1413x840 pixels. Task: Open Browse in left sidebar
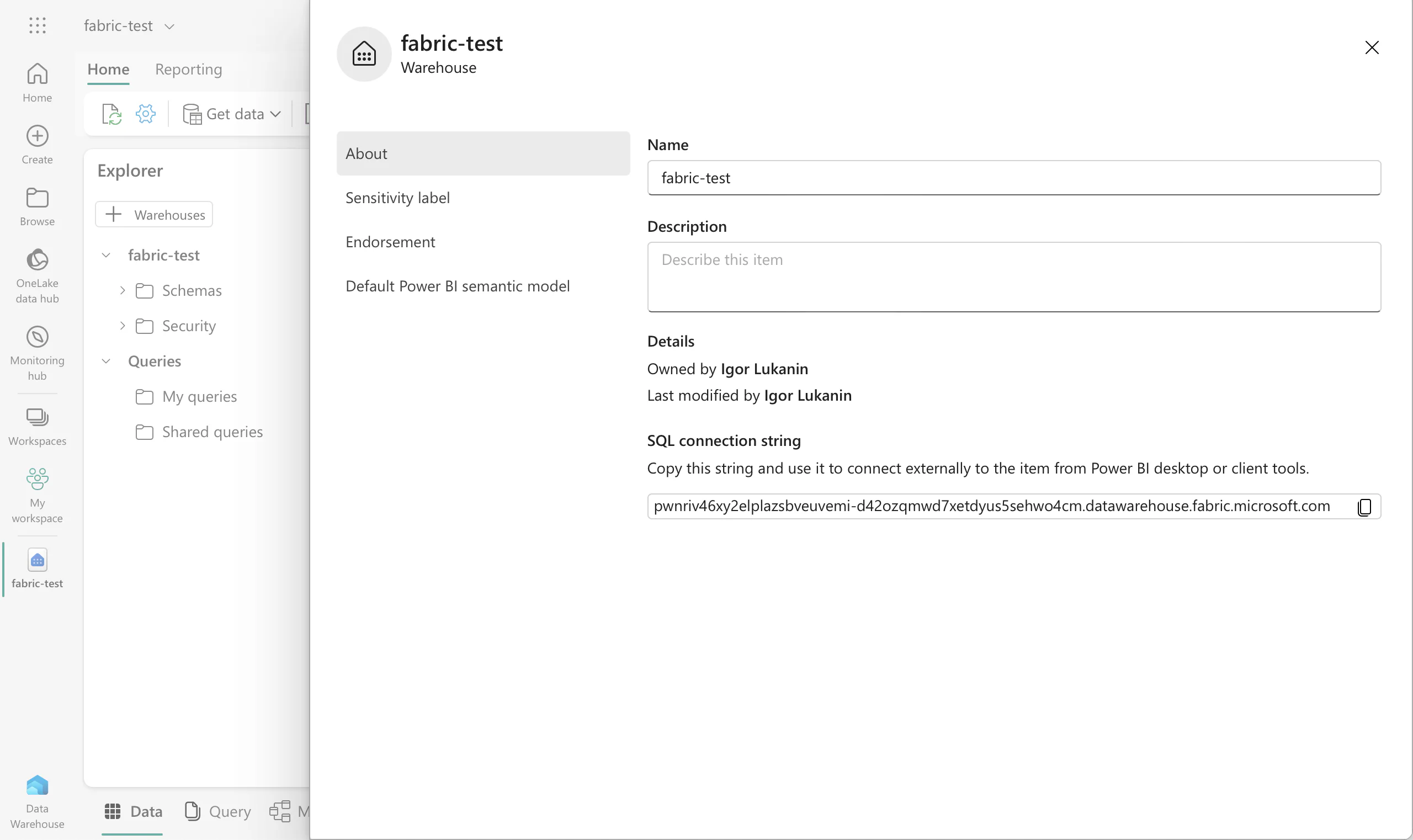[x=38, y=206]
